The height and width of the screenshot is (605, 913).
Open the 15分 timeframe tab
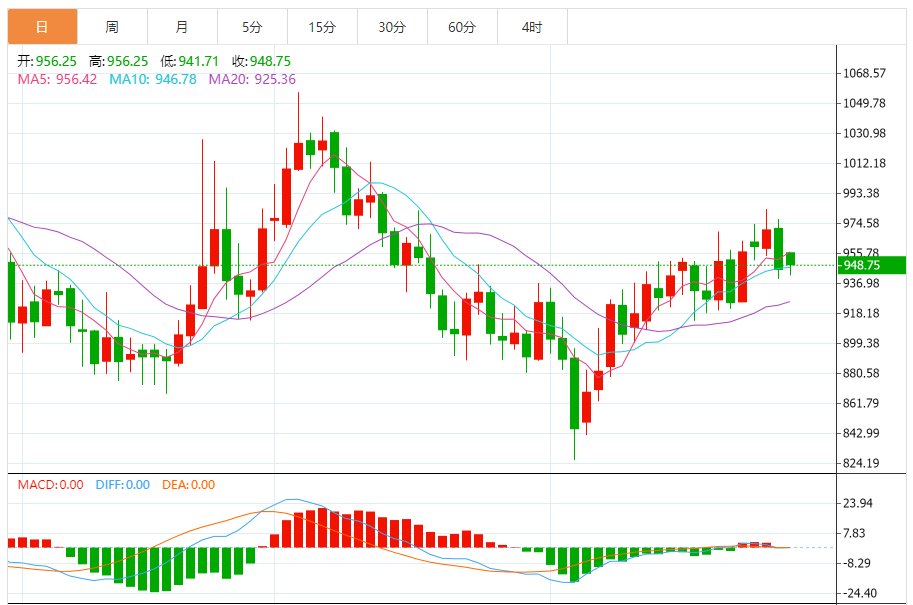pyautogui.click(x=322, y=27)
